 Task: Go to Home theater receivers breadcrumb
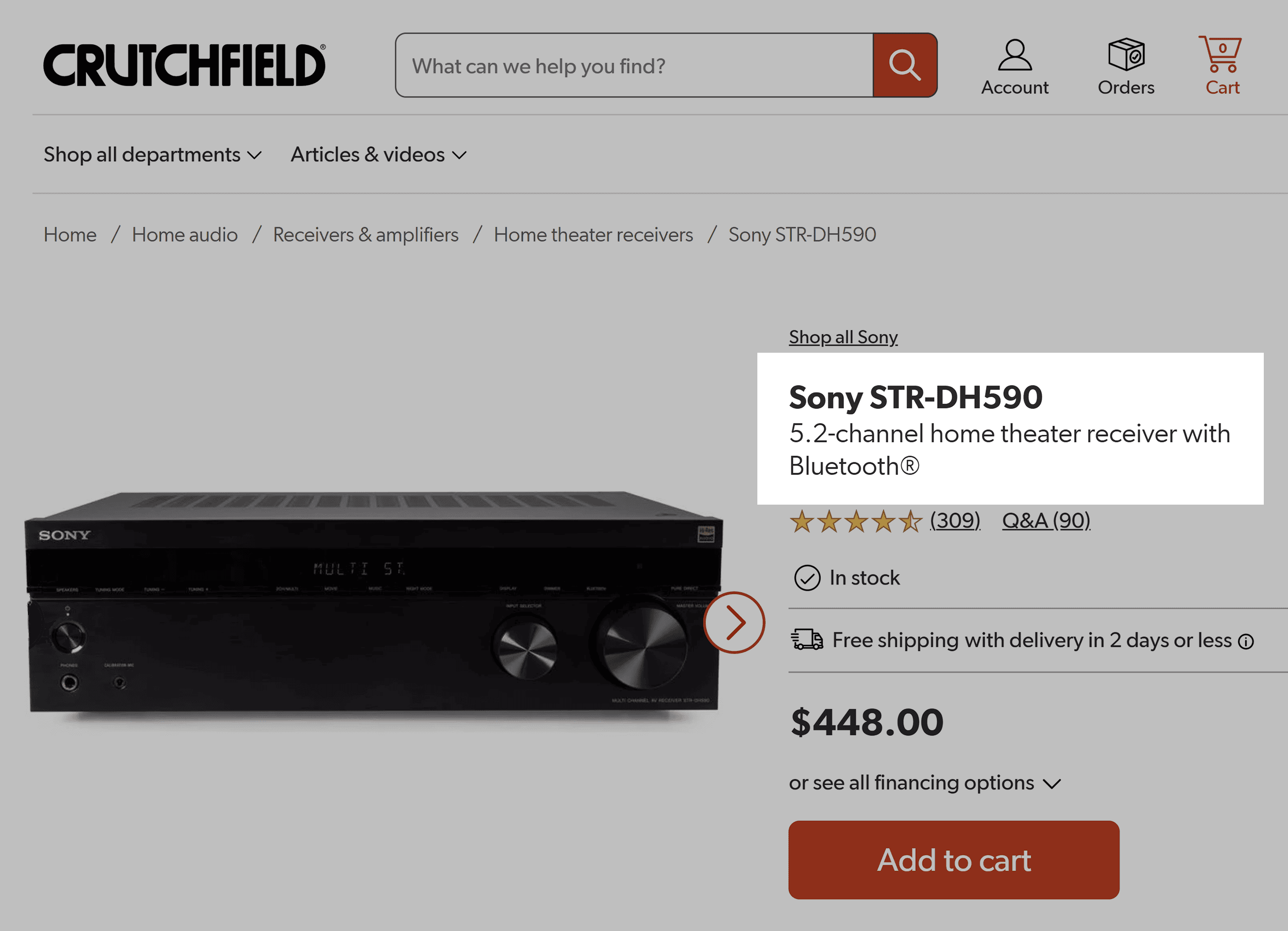point(593,234)
